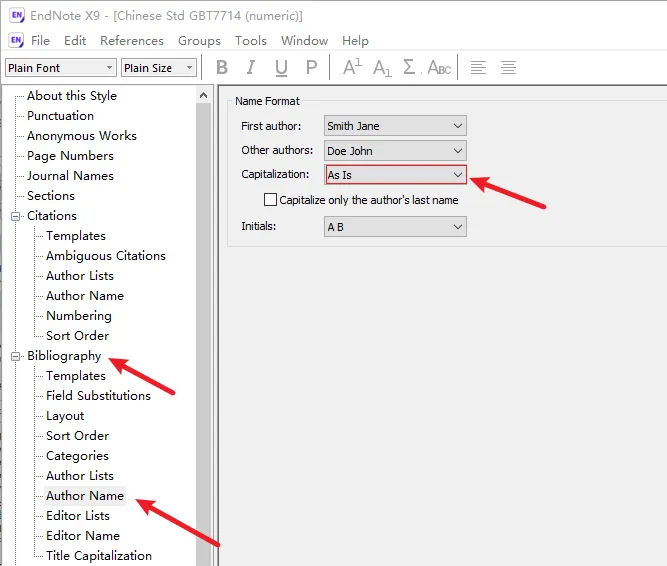
Task: Open Capitalization dropdown set to As Is
Action: tap(396, 175)
